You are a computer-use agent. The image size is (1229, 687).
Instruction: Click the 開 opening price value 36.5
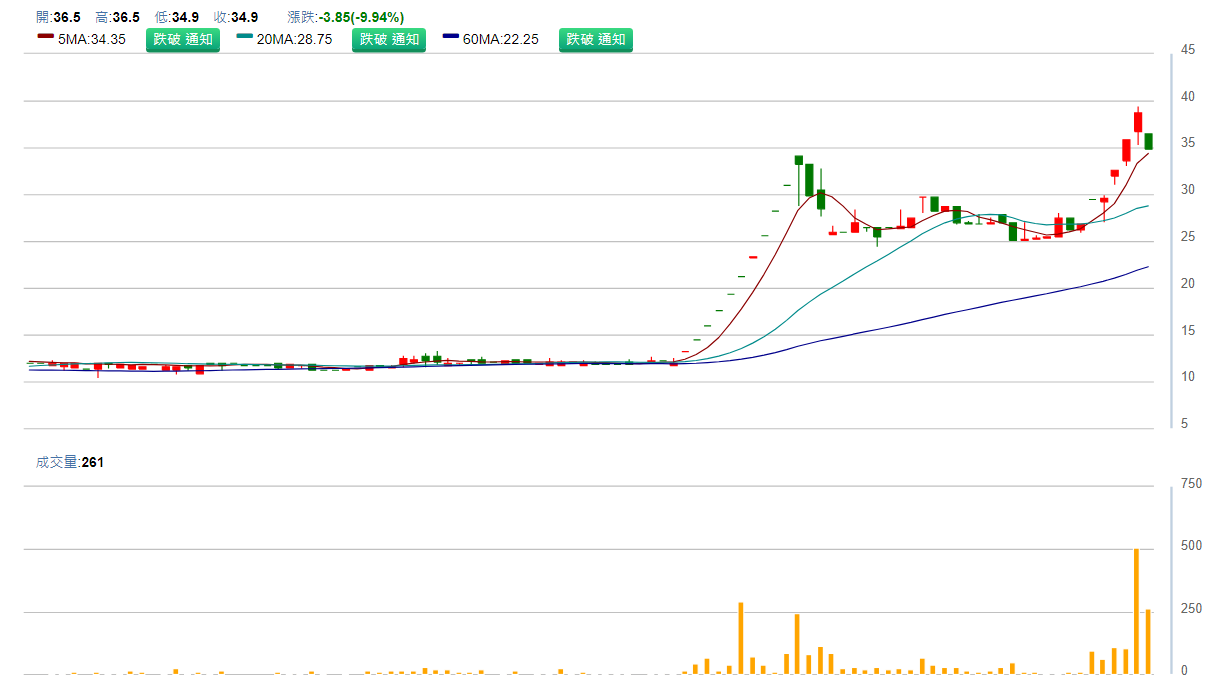click(67, 17)
